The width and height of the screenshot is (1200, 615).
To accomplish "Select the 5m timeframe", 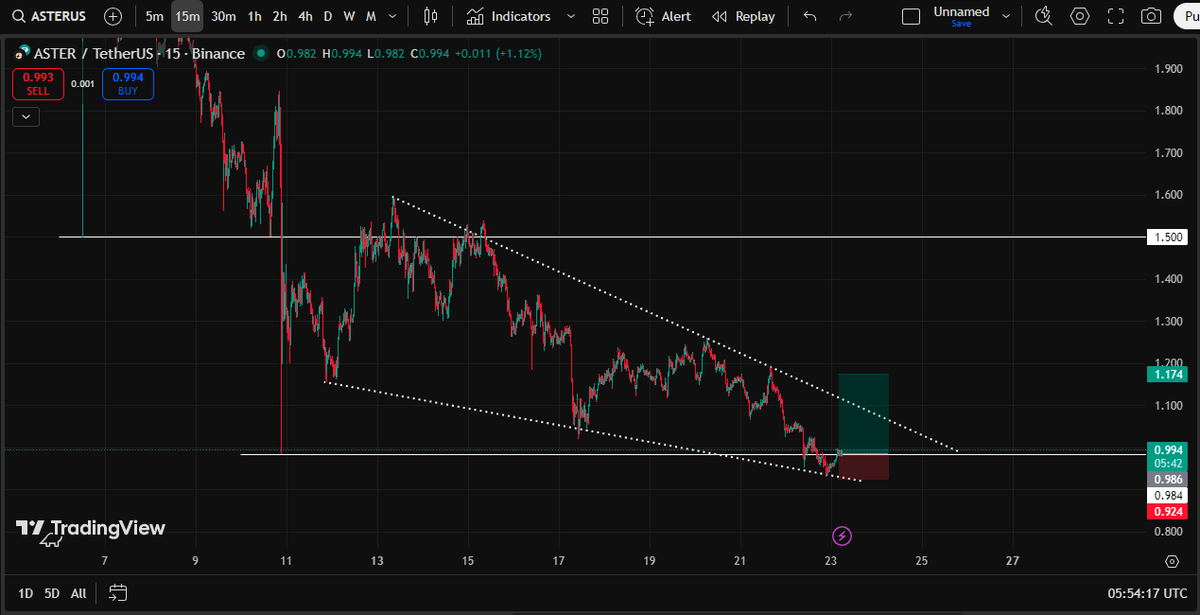I will pos(154,17).
